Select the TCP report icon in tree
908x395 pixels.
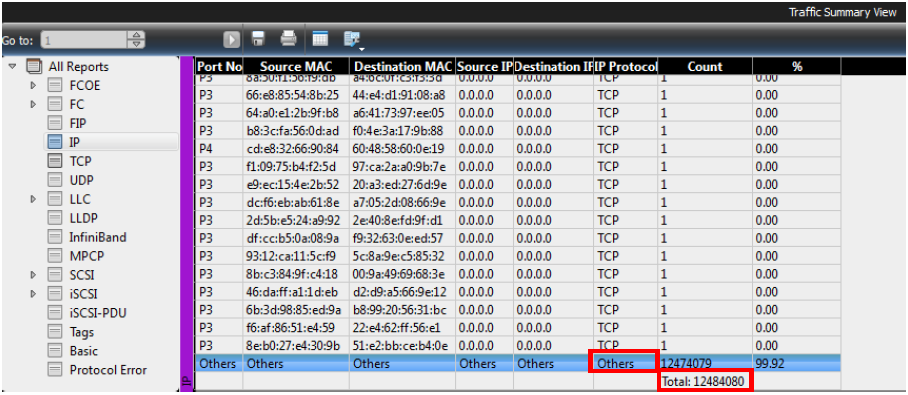point(54,161)
